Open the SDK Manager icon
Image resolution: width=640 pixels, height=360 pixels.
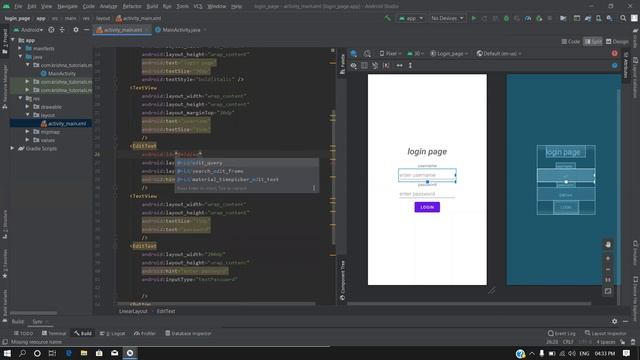point(609,18)
